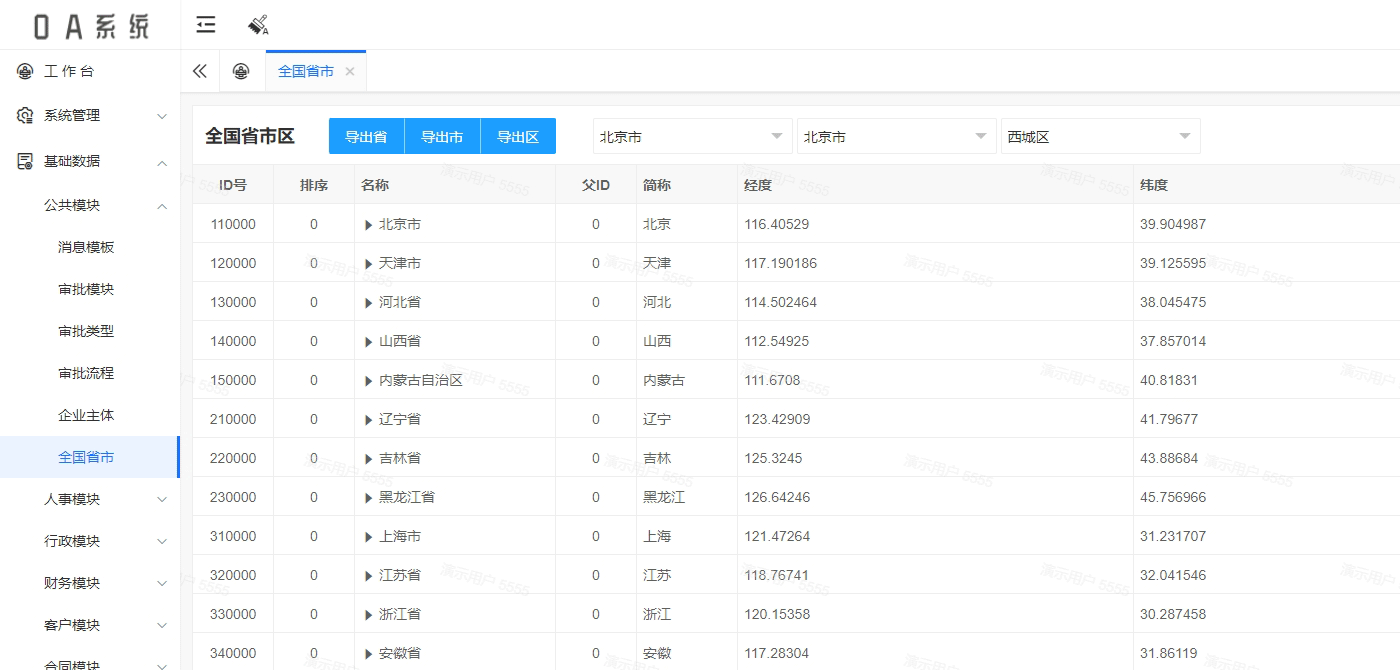
Task: Click the 纬度 column header
Action: (1267, 185)
